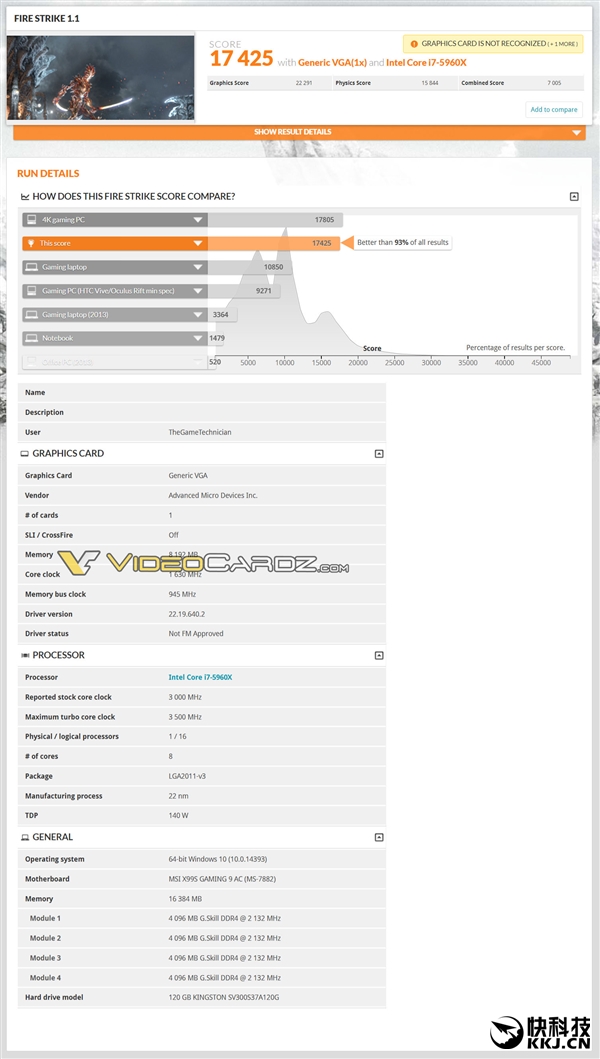Click the warning icon in the graphics card alert

tap(414, 44)
